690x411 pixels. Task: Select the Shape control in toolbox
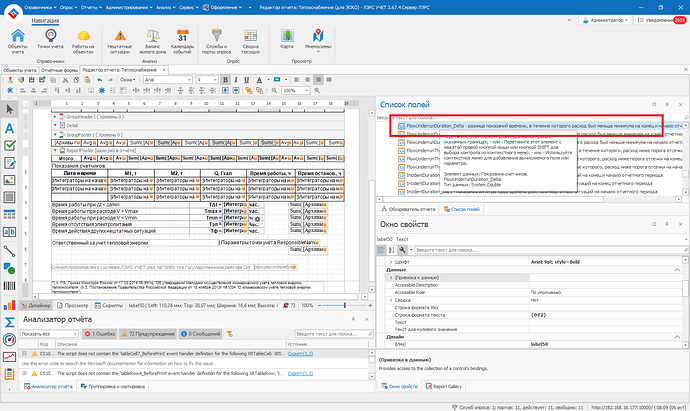point(9,268)
